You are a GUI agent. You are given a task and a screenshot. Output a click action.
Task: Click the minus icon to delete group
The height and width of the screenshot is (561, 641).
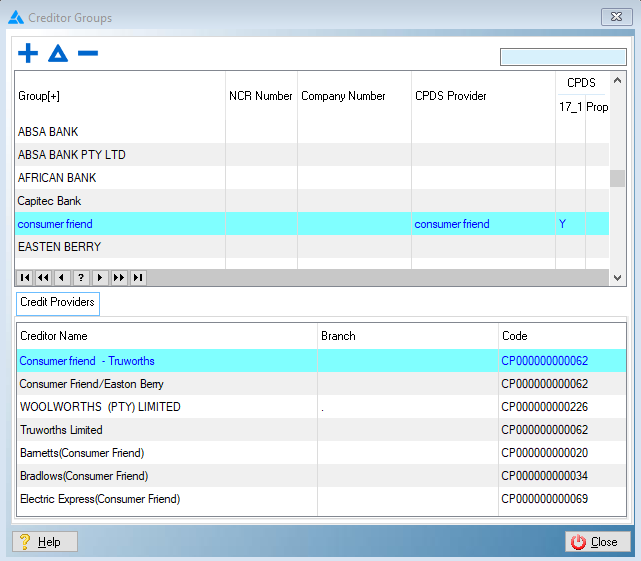88,53
